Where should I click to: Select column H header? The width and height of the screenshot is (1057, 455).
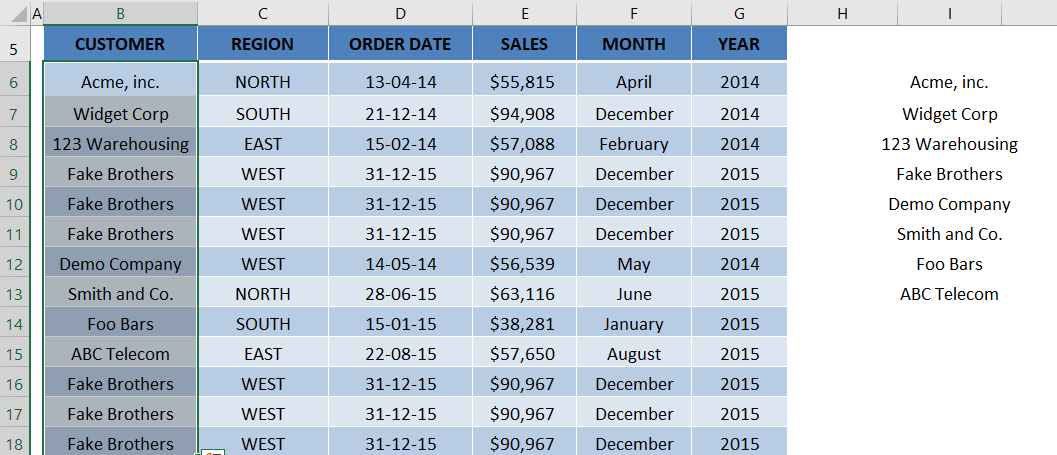(x=842, y=13)
